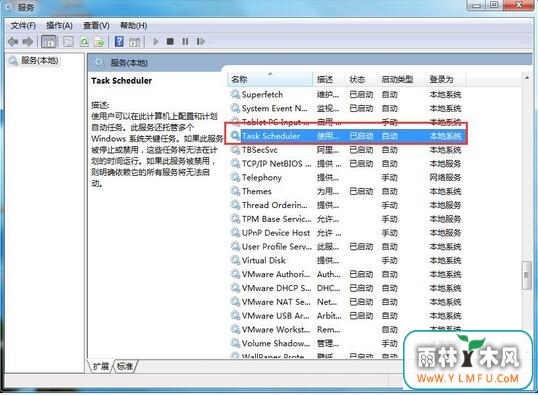Sort by the 启动类型 column header

401,79
